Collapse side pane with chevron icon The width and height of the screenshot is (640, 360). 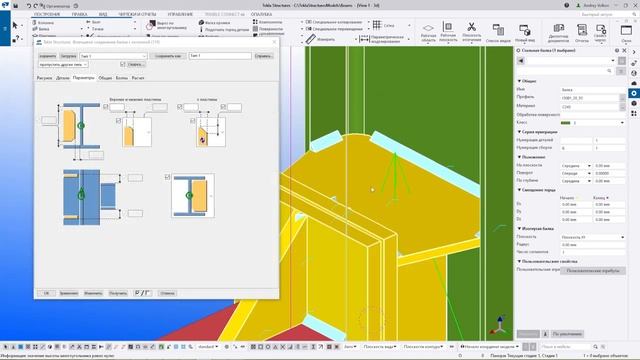pyautogui.click(x=633, y=52)
